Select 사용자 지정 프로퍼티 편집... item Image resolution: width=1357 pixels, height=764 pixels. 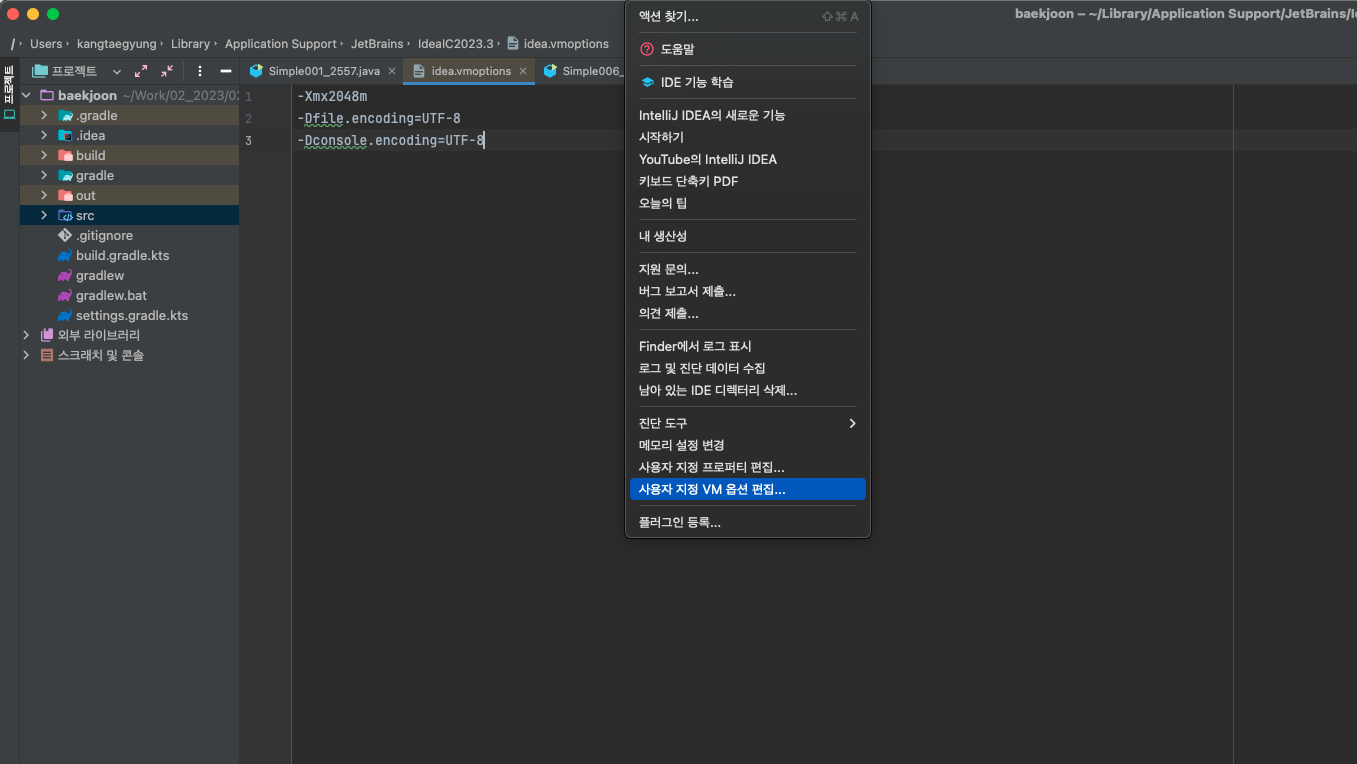[748, 467]
